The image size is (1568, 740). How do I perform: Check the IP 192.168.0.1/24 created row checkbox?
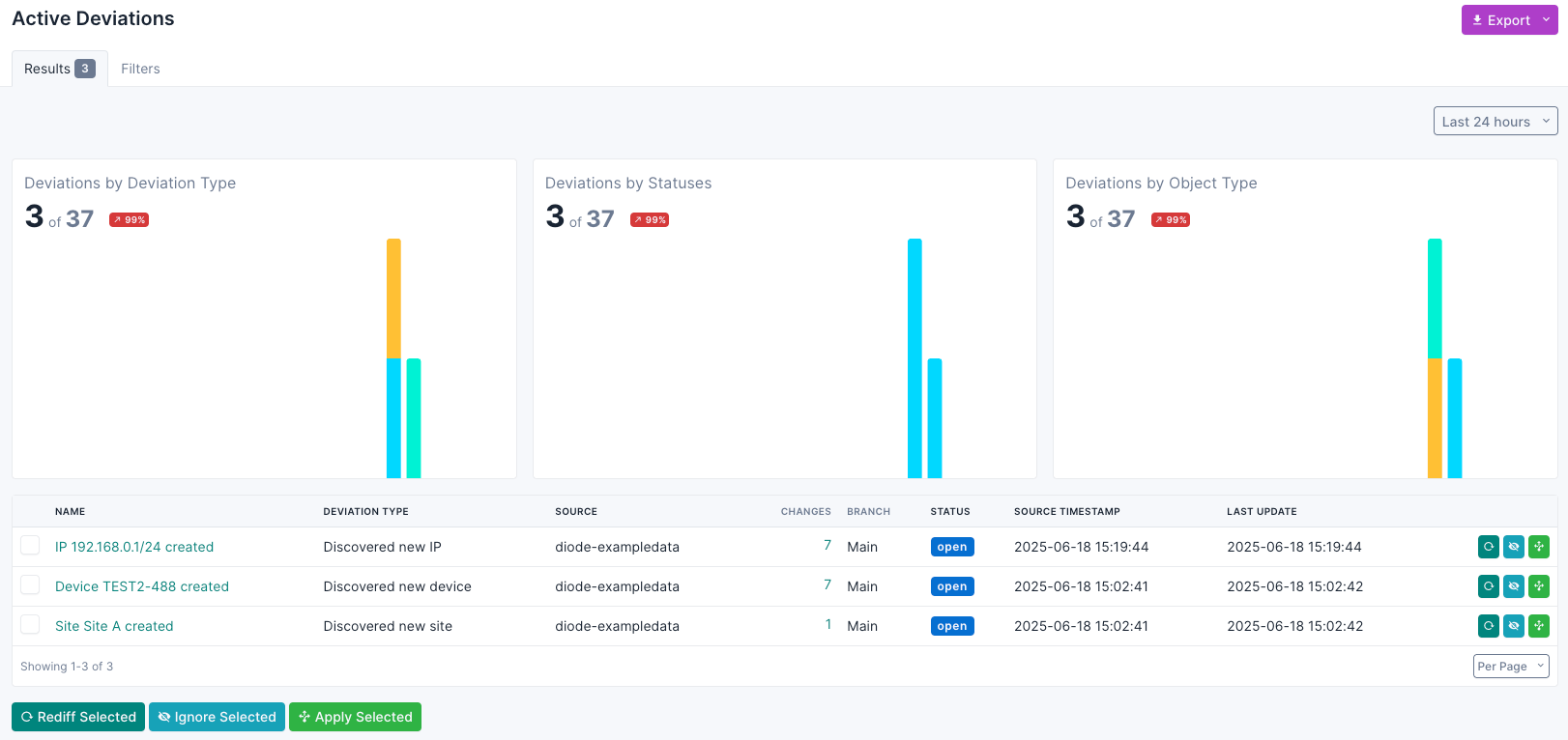tap(31, 546)
